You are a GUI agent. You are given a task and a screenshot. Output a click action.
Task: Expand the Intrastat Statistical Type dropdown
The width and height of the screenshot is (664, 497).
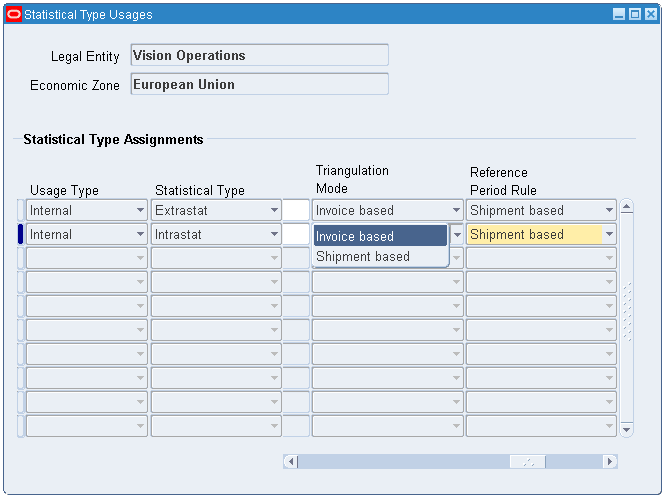274,235
